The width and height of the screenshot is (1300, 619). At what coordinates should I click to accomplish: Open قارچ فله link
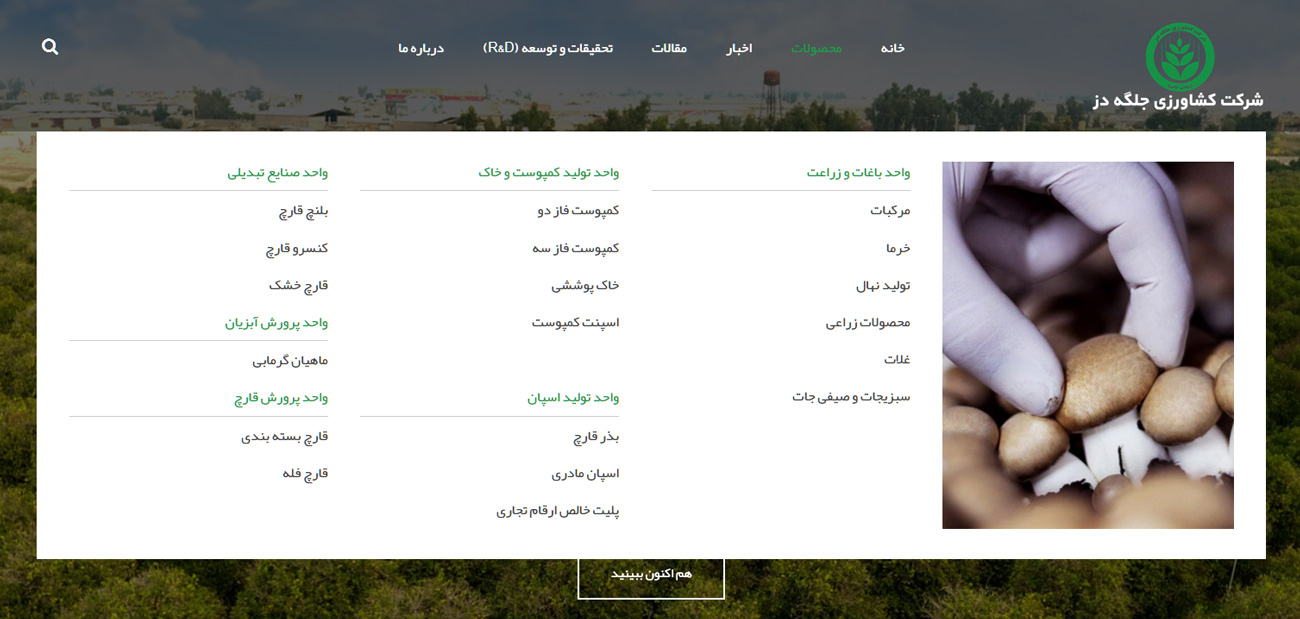pos(305,474)
